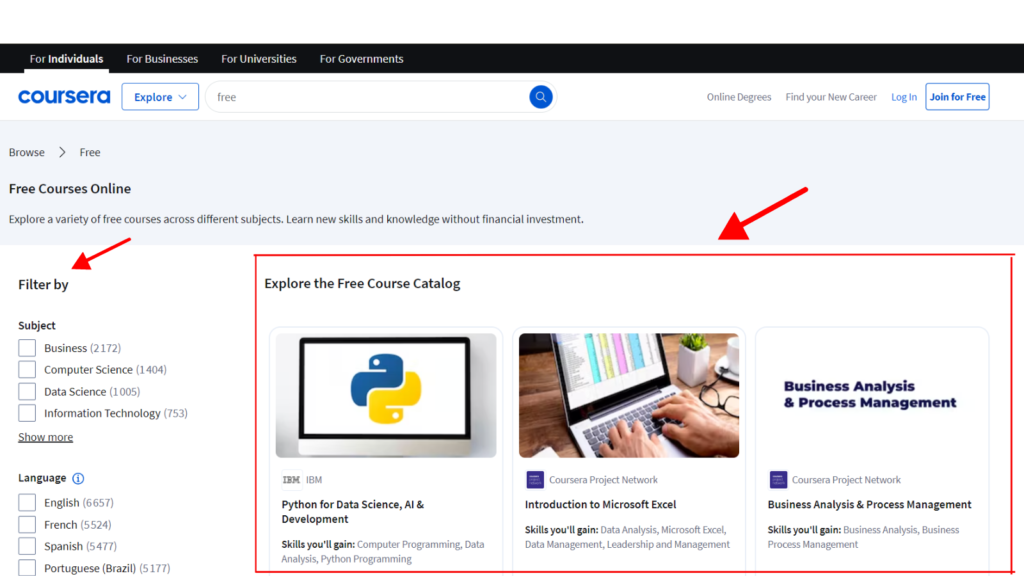
Task: Switch to For Individuals tab
Action: pyautogui.click(x=66, y=59)
